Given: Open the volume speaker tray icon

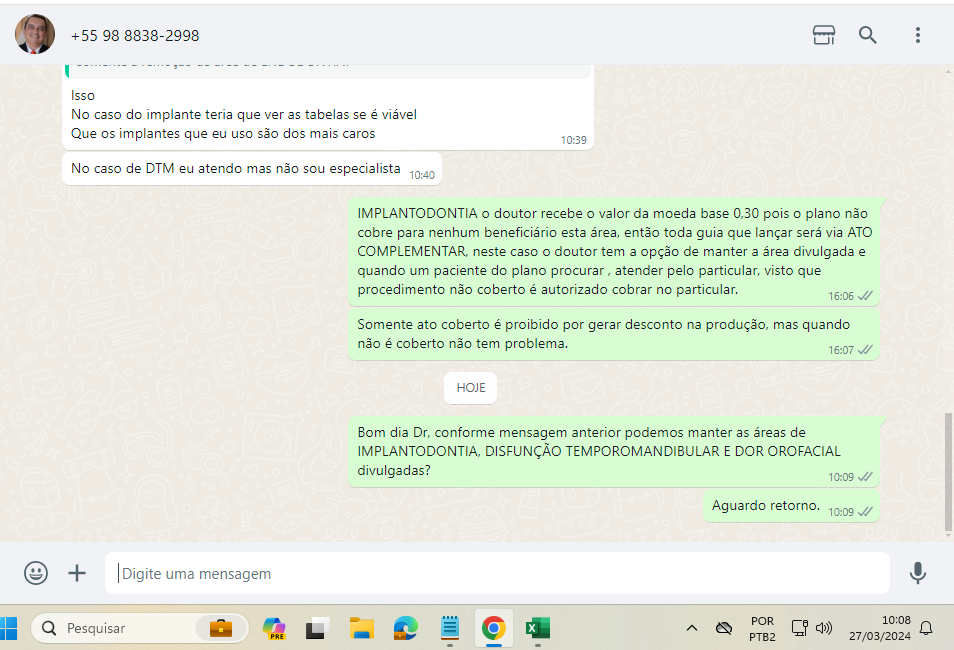Looking at the screenshot, I should coord(824,628).
